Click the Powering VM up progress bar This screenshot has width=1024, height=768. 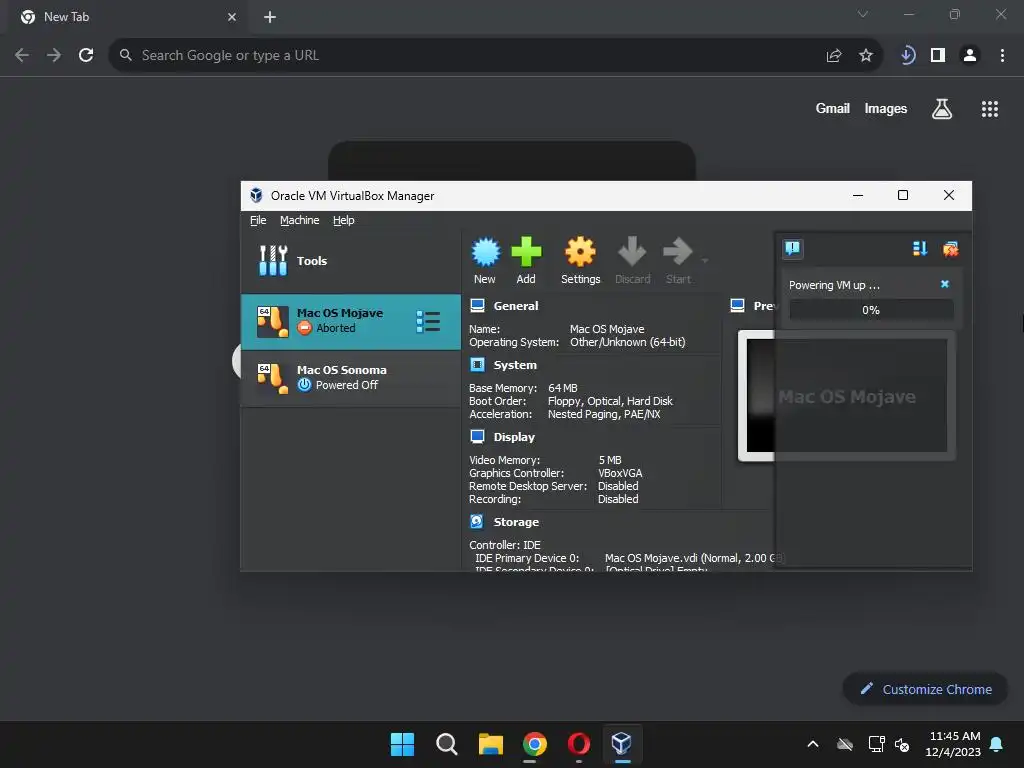click(x=871, y=310)
